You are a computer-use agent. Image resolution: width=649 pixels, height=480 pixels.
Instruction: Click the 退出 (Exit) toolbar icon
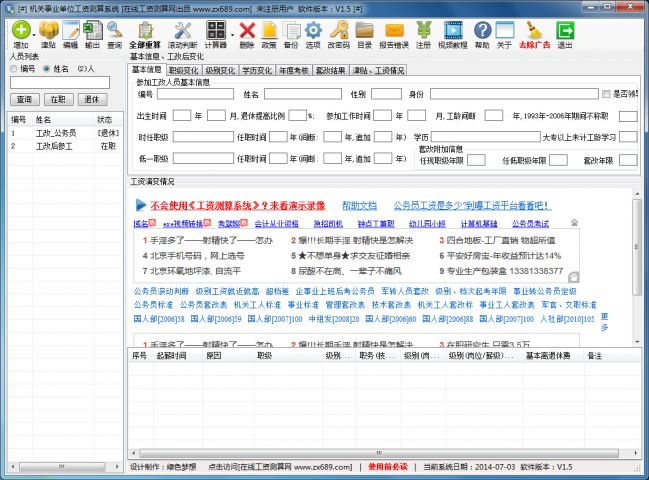pyautogui.click(x=565, y=32)
